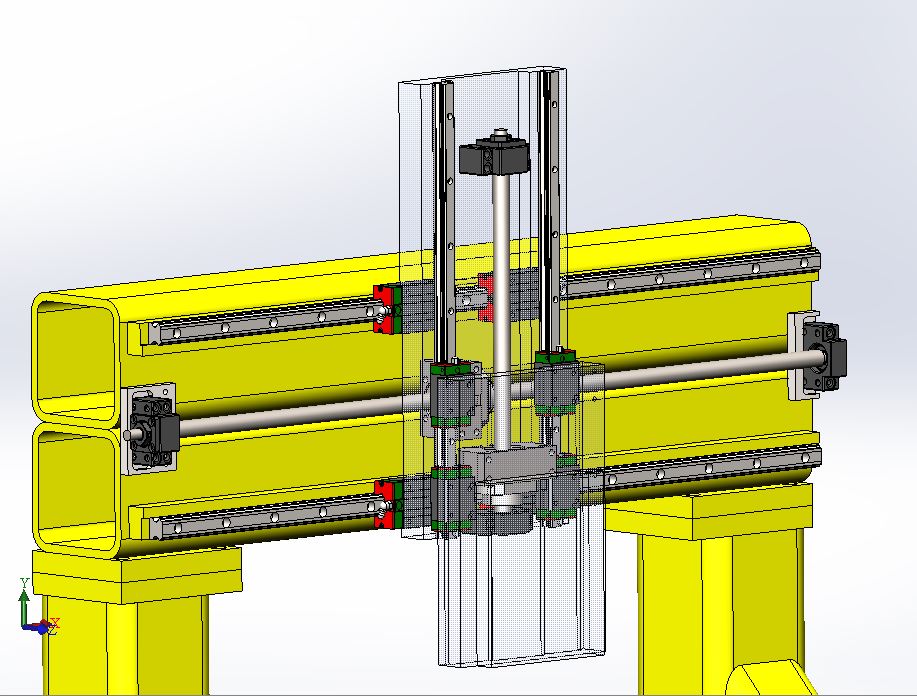The width and height of the screenshot is (917, 696).
Task: Select the top bearing block of vertical screw
Action: (x=494, y=154)
